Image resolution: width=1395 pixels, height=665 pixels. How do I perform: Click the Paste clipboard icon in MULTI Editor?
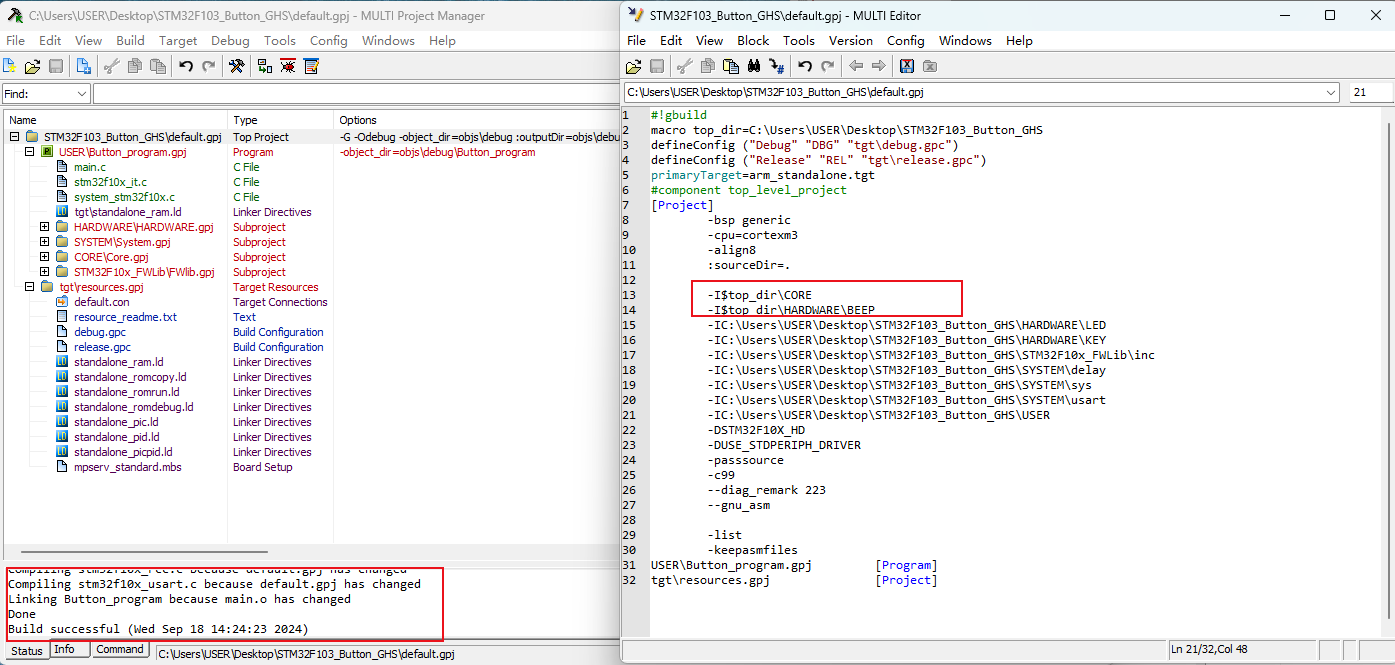[x=731, y=66]
